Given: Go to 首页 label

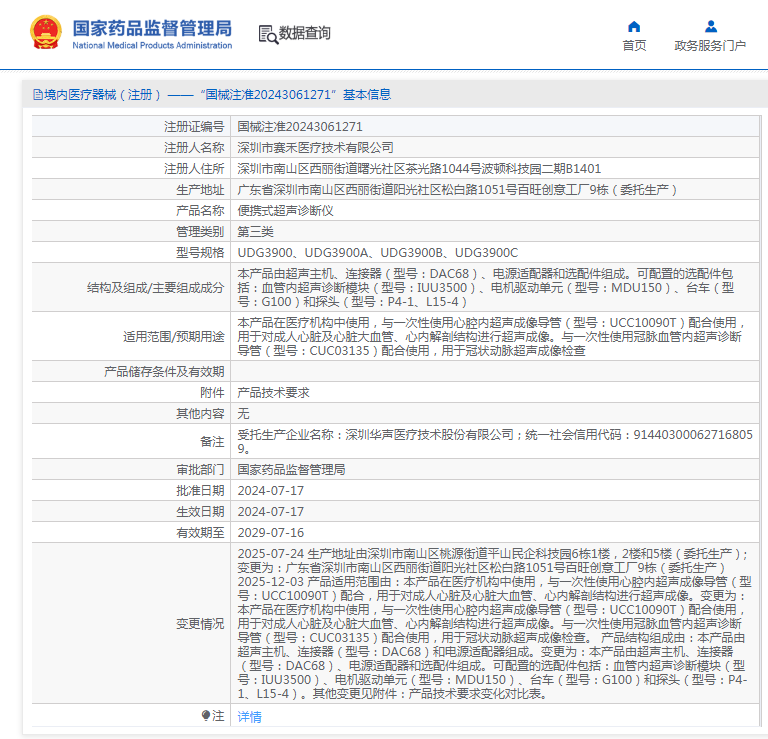Looking at the screenshot, I should tap(634, 46).
